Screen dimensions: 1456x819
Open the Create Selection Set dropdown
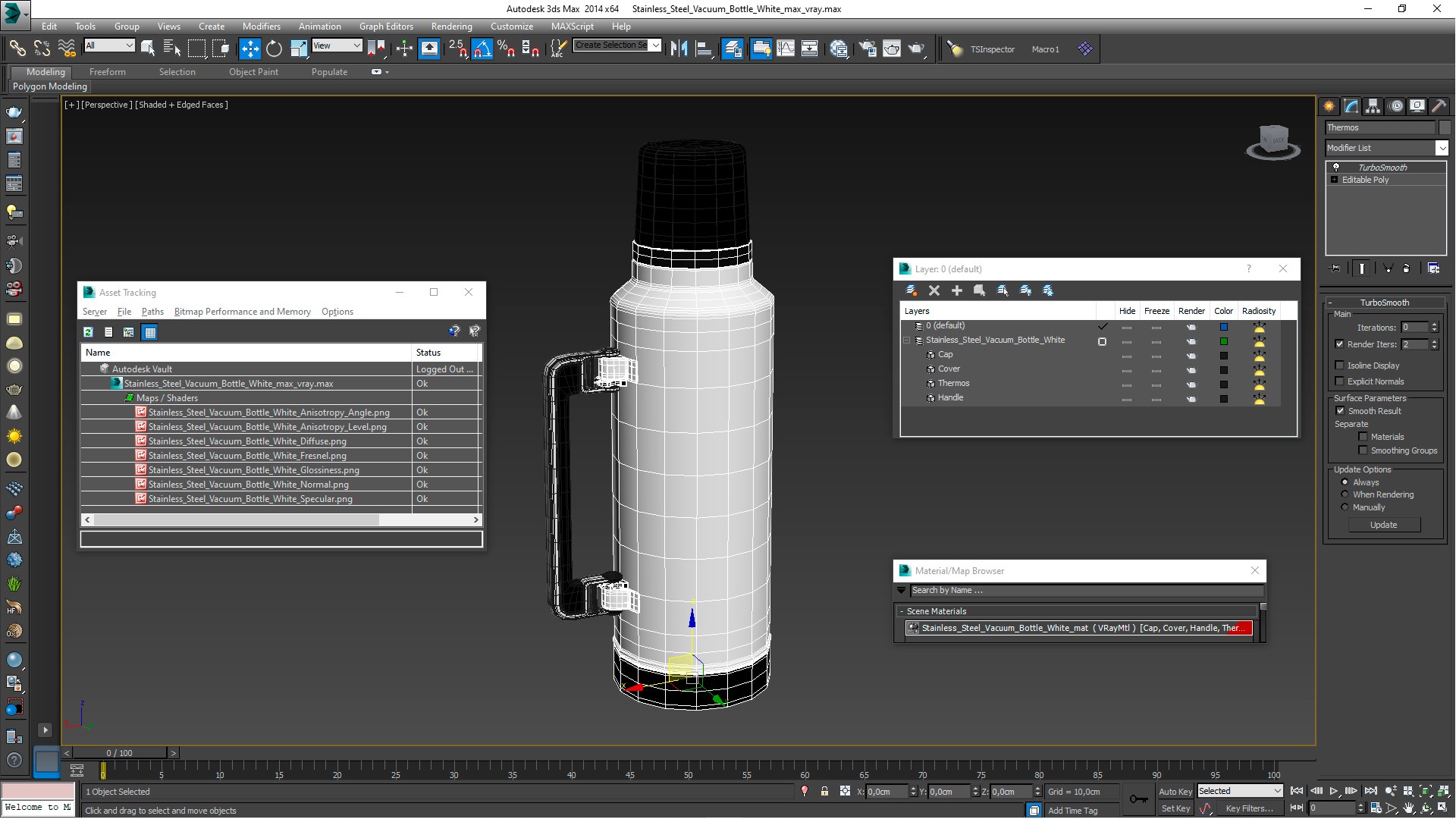(x=617, y=45)
